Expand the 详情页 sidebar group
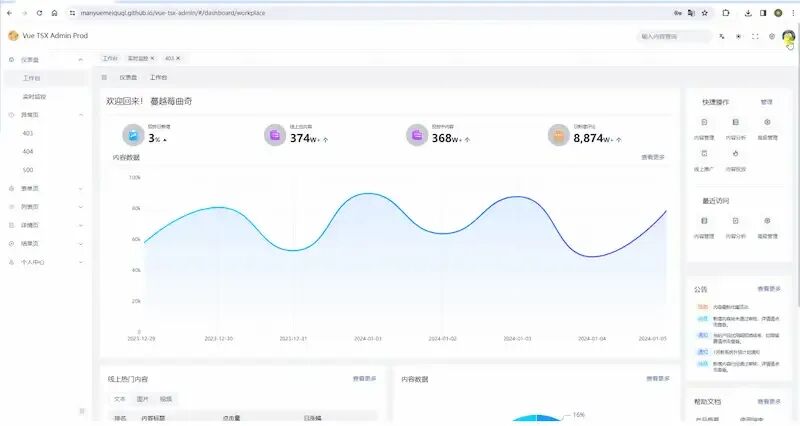The height and width of the screenshot is (426, 800). click(46, 225)
